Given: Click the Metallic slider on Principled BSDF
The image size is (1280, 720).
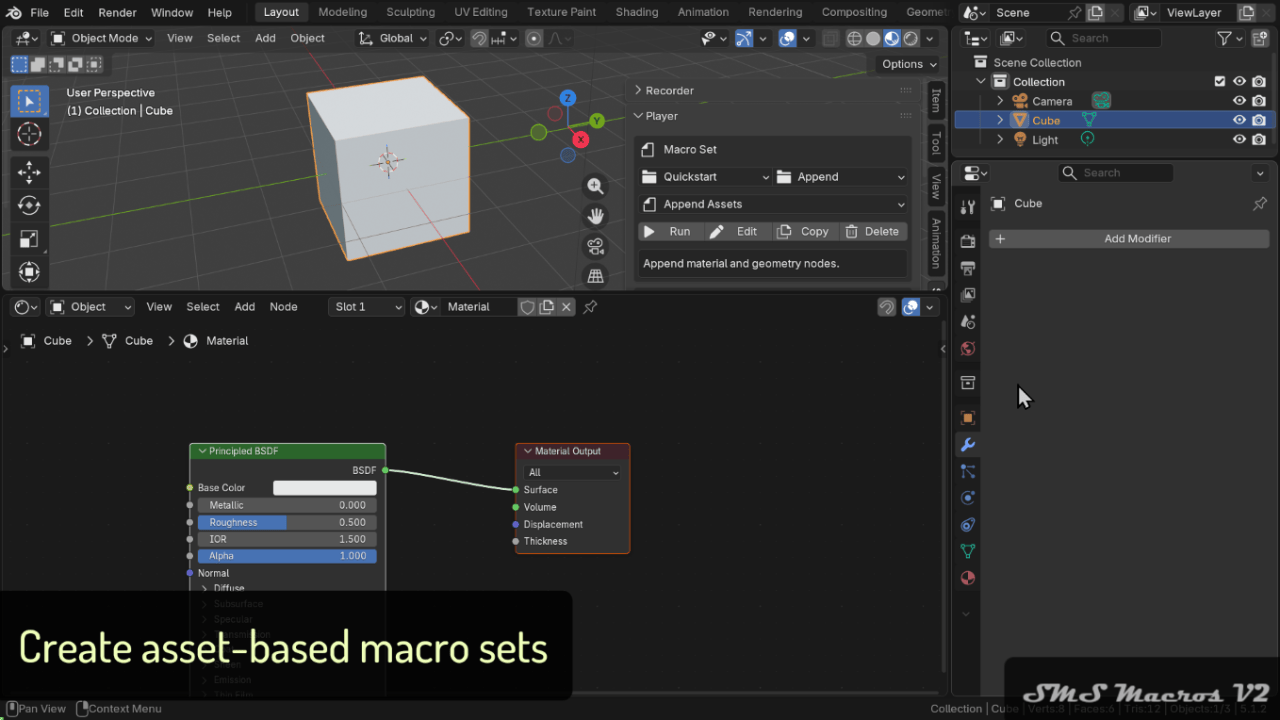Looking at the screenshot, I should (x=287, y=505).
